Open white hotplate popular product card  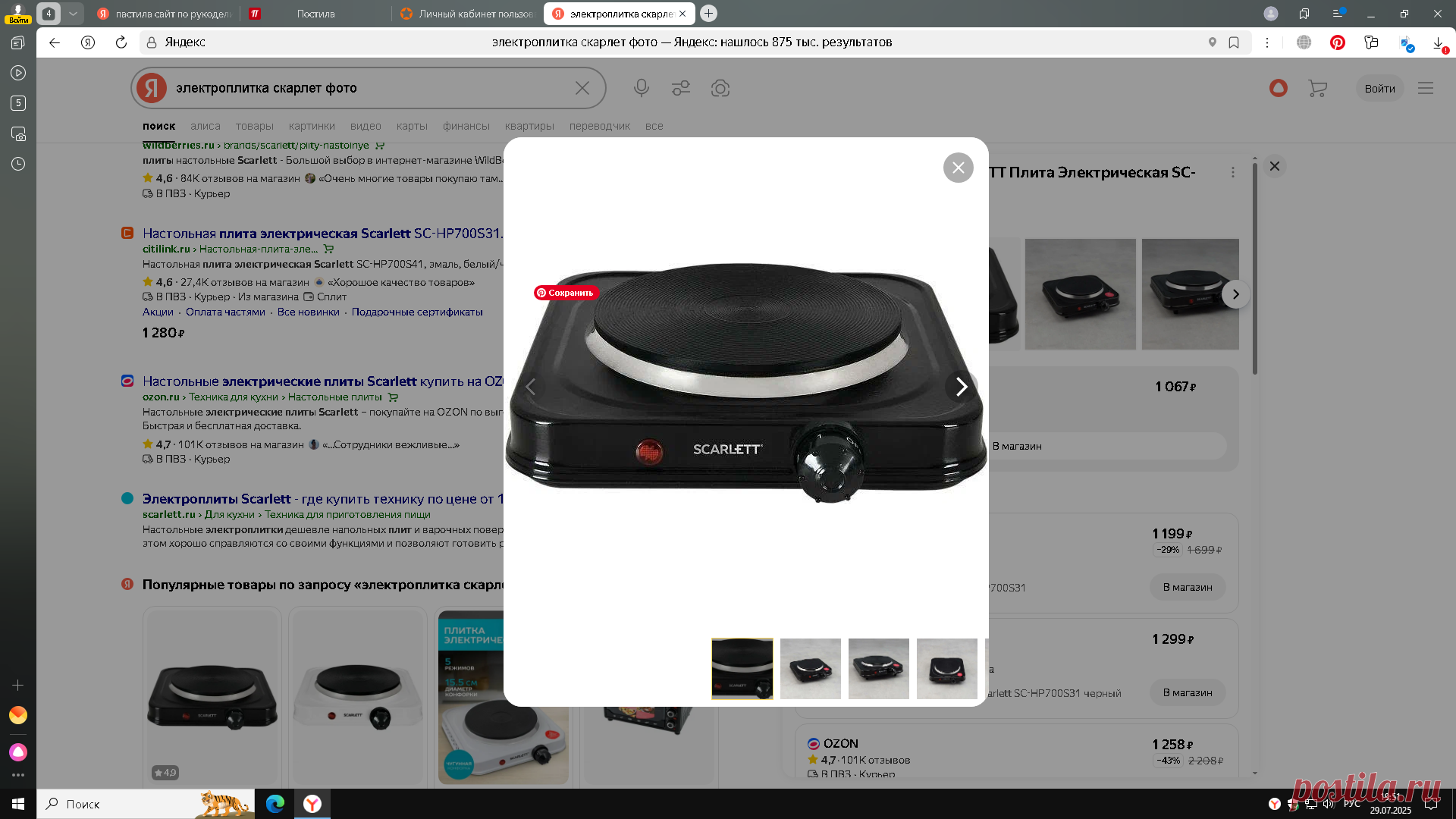click(x=358, y=695)
